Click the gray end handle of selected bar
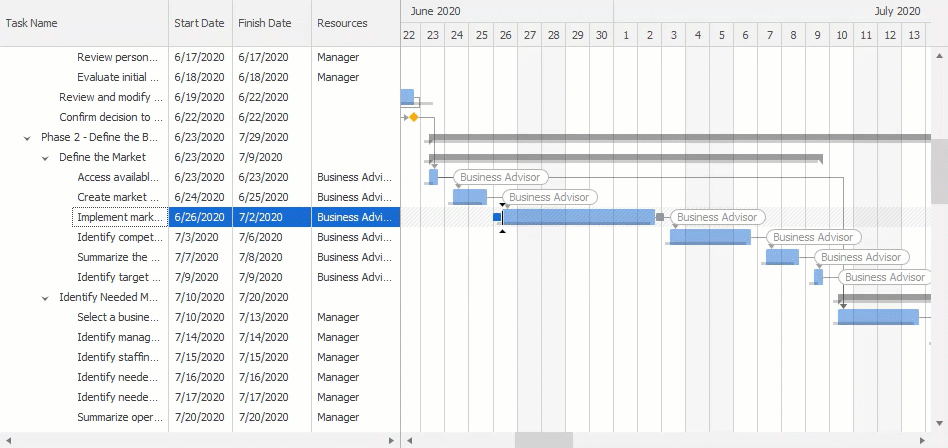The width and height of the screenshot is (948, 448). tap(660, 217)
